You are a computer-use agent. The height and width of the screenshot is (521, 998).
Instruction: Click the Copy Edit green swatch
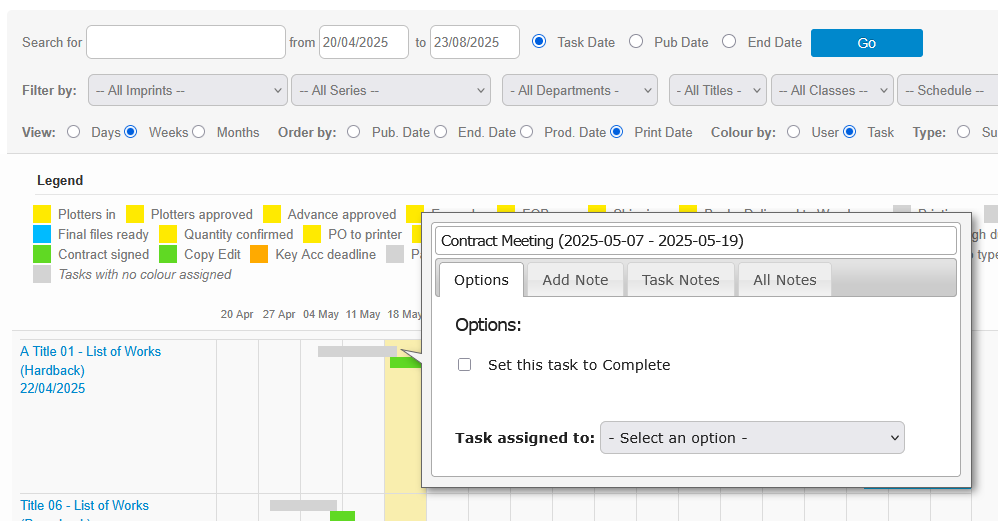pyautogui.click(x=168, y=254)
